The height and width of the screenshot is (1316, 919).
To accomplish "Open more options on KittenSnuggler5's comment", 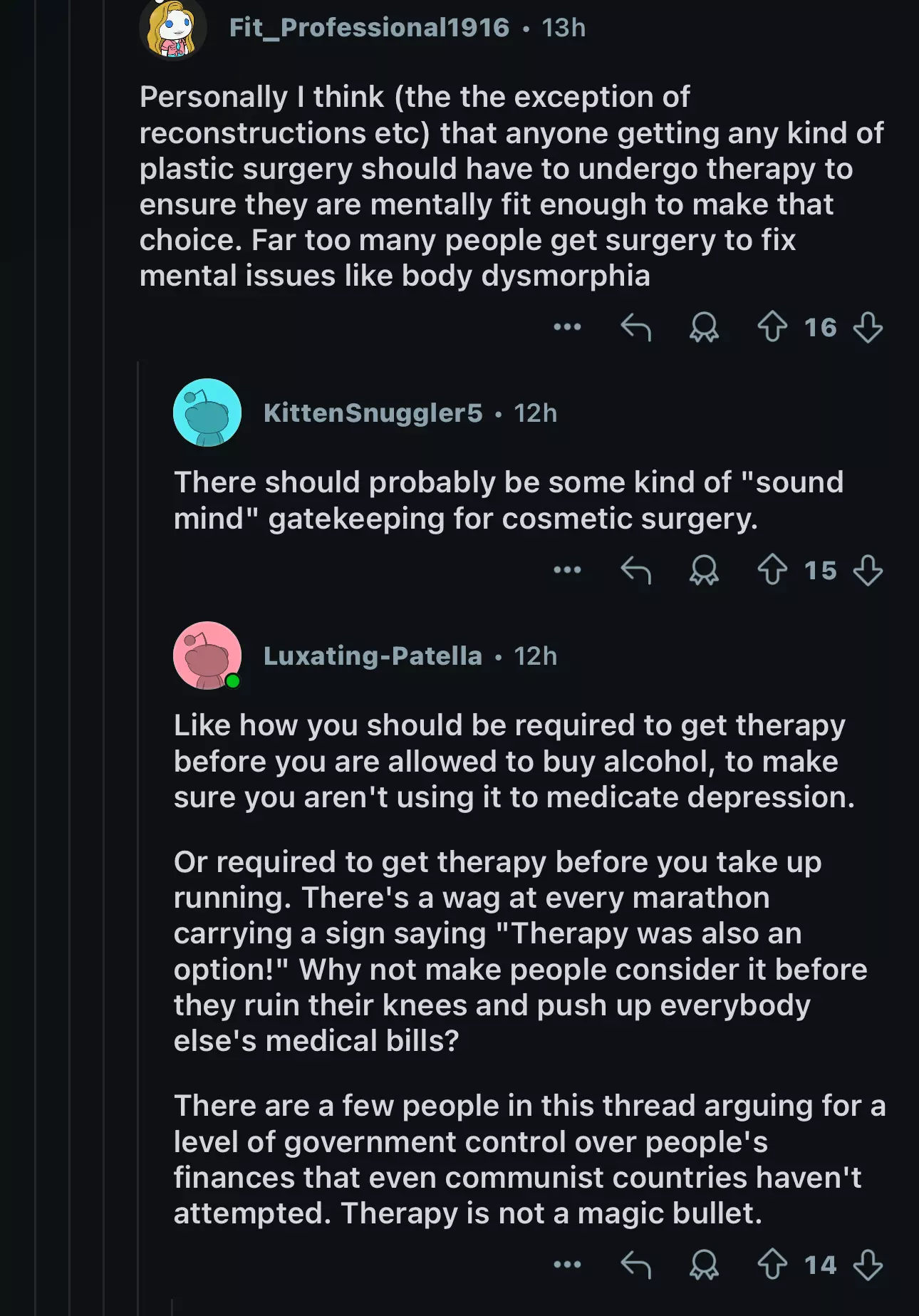I will click(567, 571).
